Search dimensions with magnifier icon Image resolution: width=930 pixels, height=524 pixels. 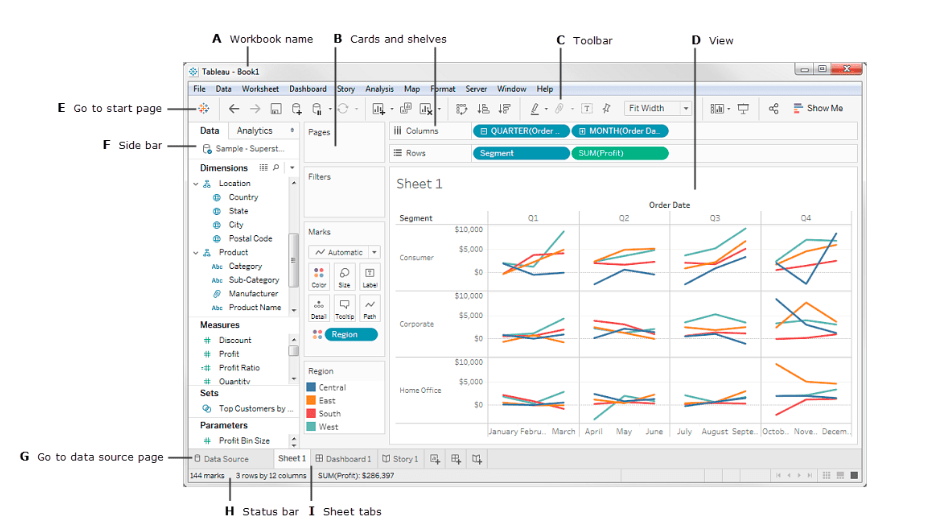[x=276, y=168]
